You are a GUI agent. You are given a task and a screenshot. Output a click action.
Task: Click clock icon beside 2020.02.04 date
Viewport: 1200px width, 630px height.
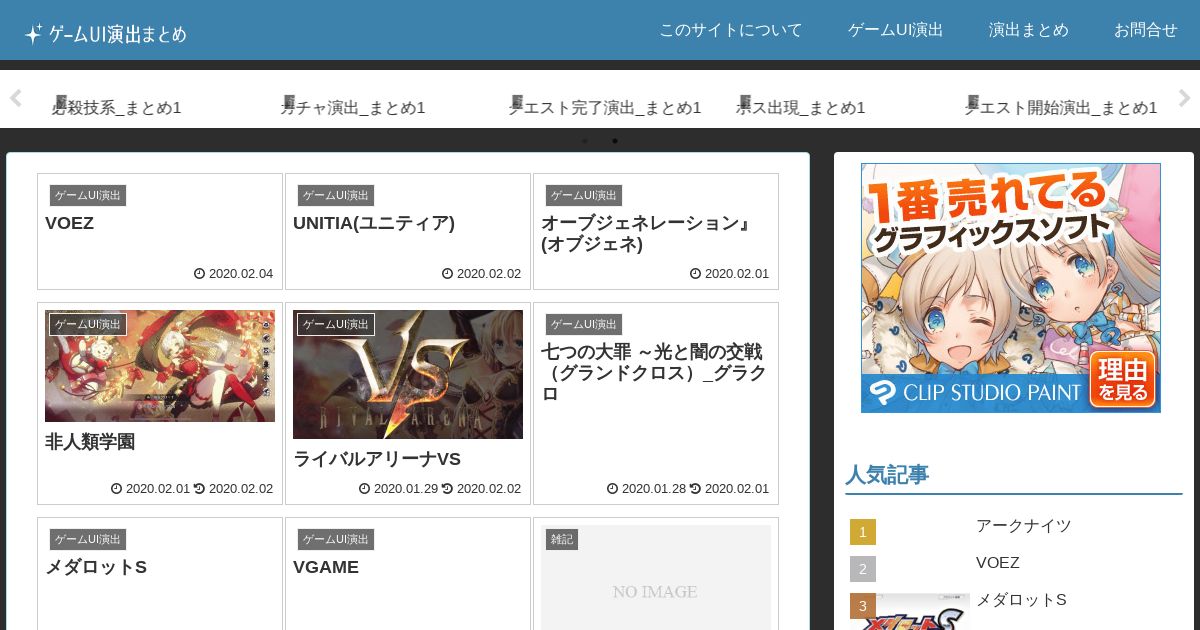point(199,273)
